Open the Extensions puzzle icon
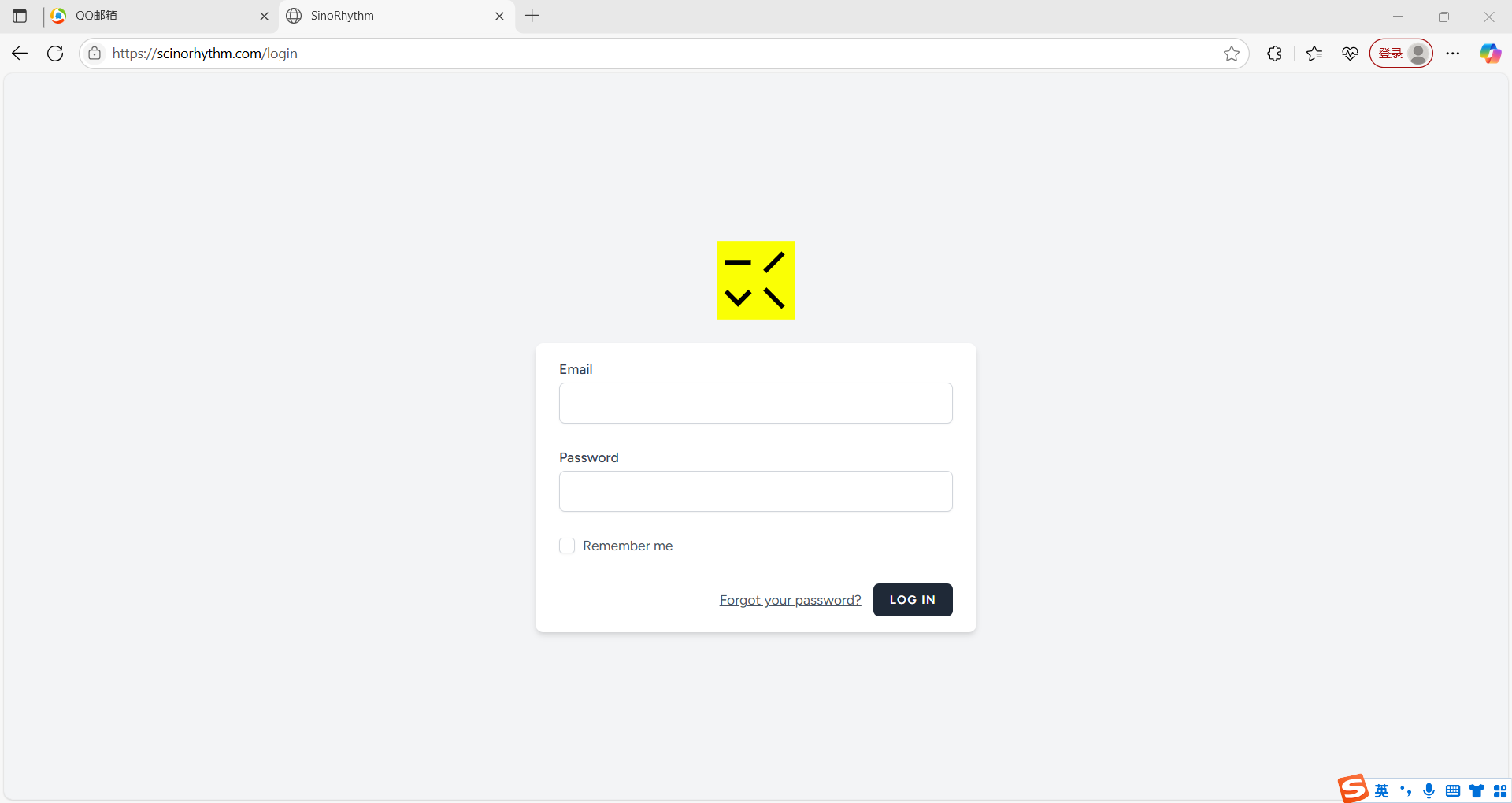Screen dimensions: 1512x803 coord(1274,54)
